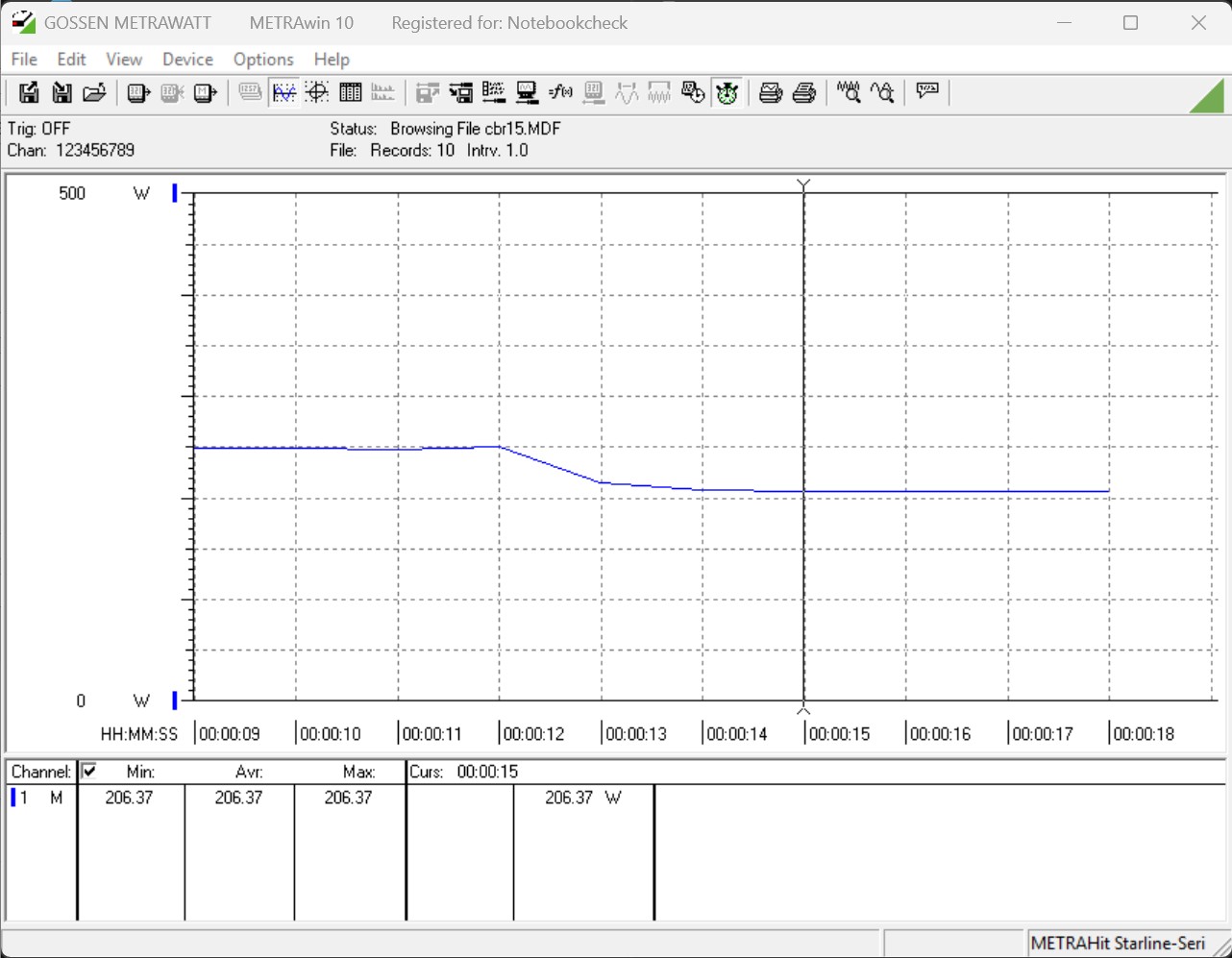Open the View menu
This screenshot has height=958, width=1232.
[124, 60]
